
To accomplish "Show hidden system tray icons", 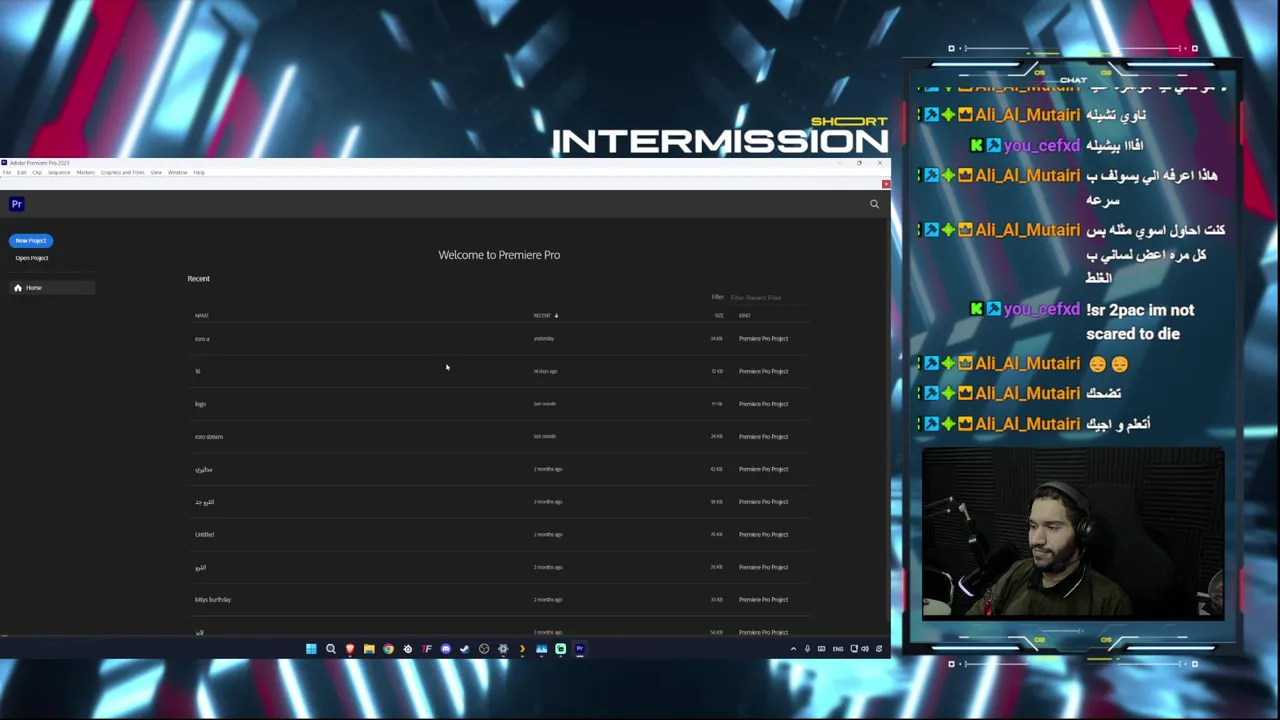I will coord(793,649).
